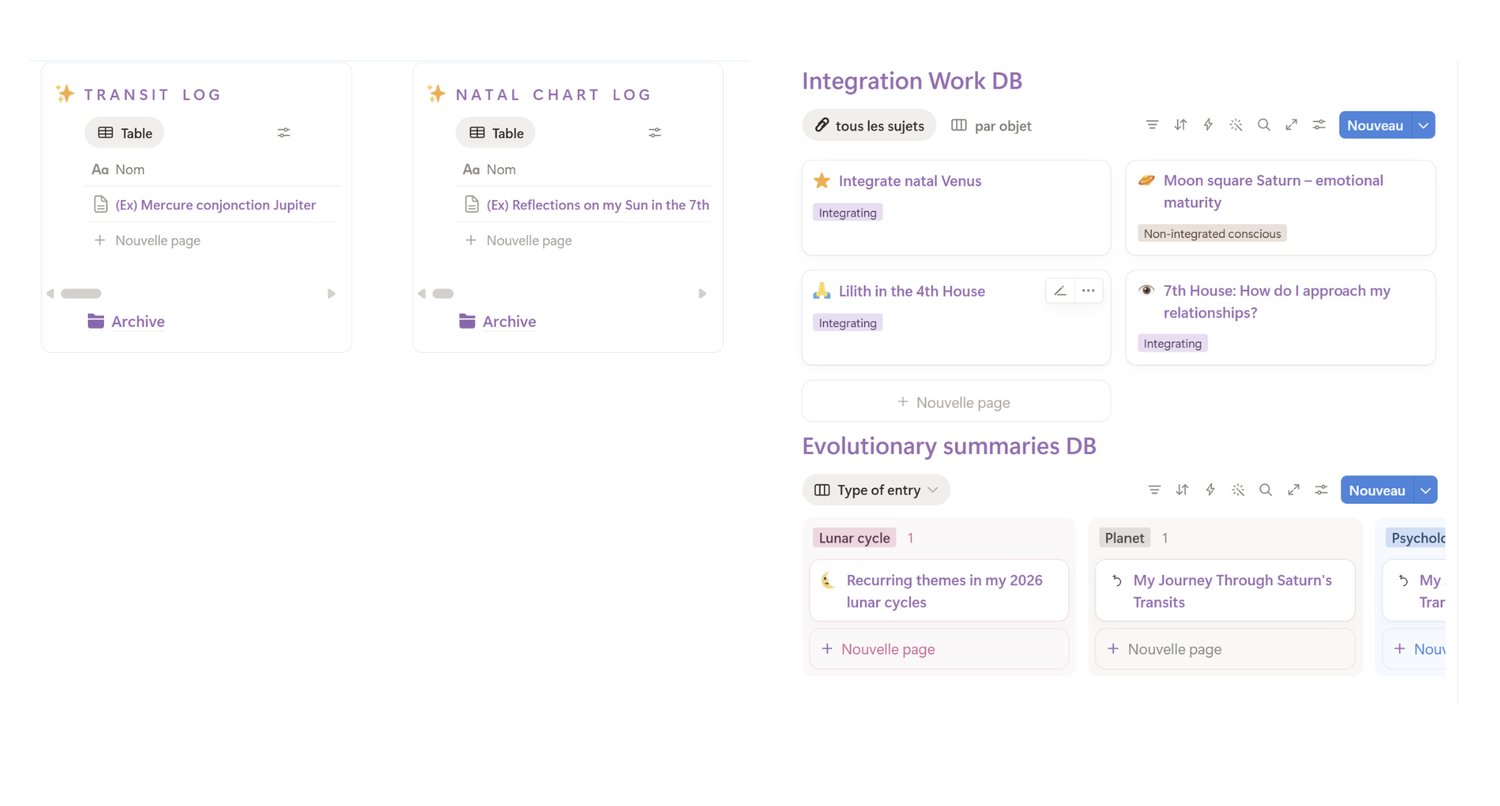Open lightning automations icon in Integration Work DB
1500x806 pixels.
coord(1208,125)
